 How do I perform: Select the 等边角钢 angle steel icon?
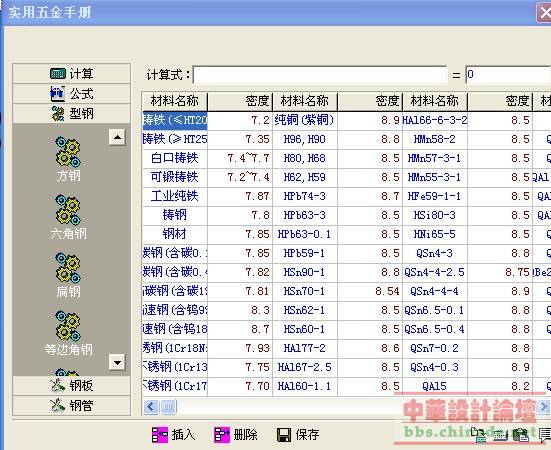[x=68, y=325]
